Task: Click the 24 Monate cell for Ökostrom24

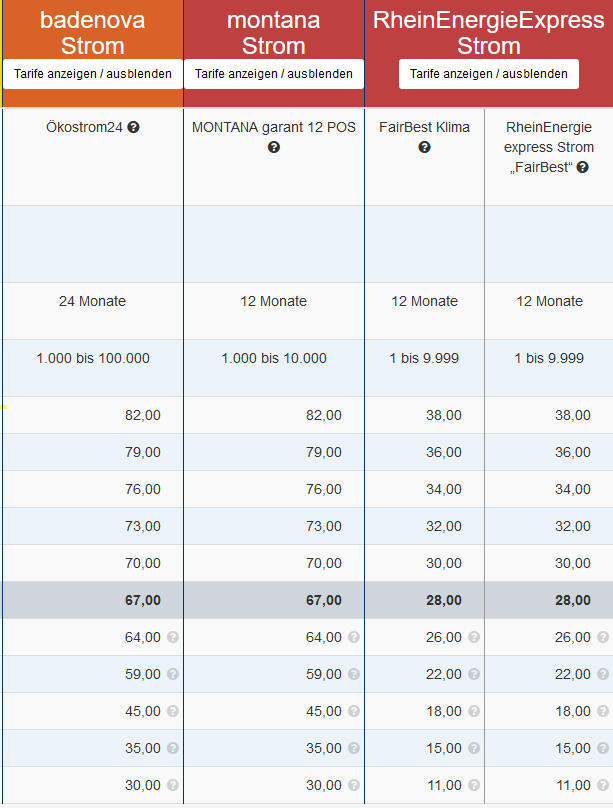Action: click(x=92, y=301)
